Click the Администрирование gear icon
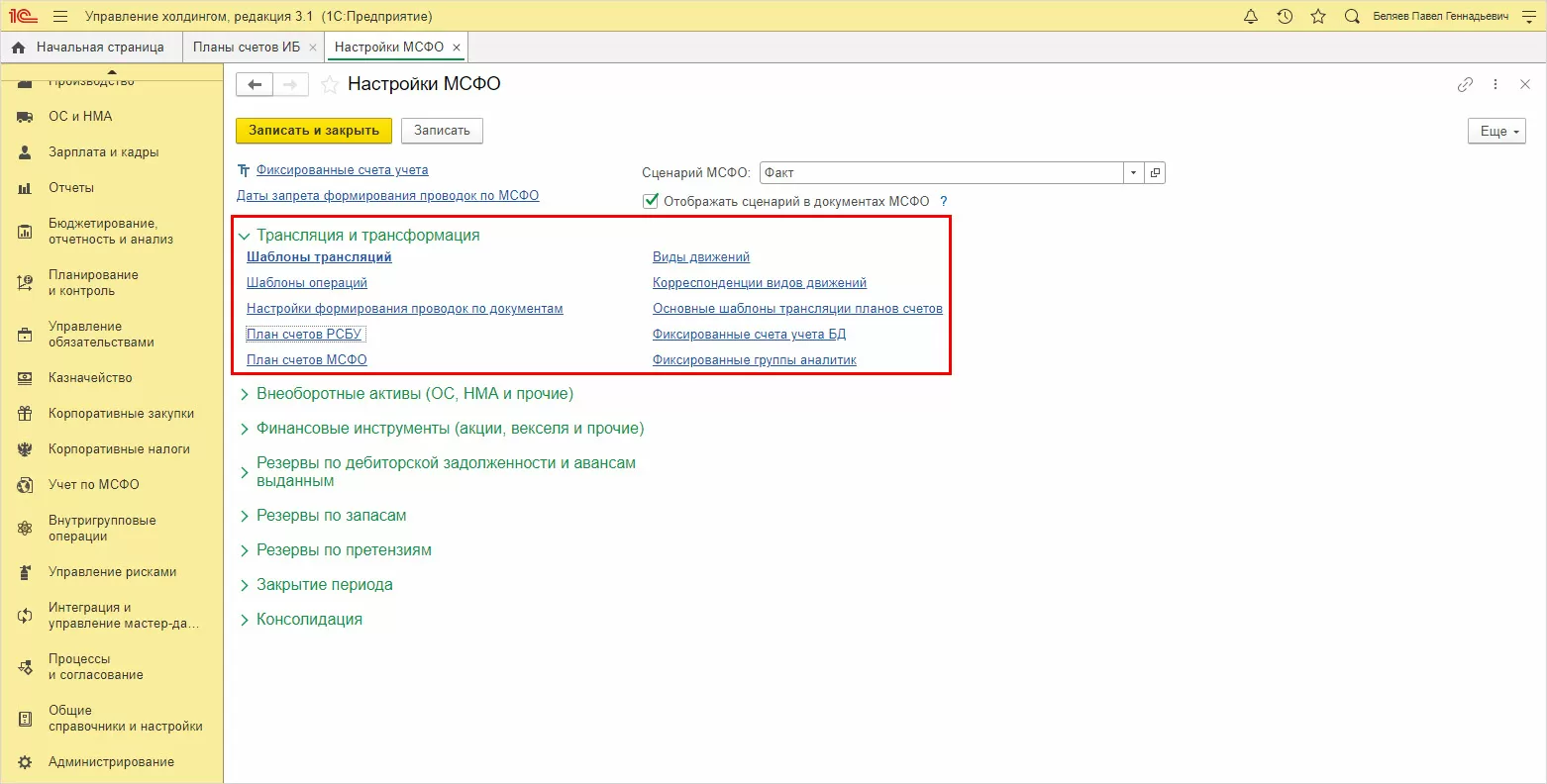 point(26,762)
